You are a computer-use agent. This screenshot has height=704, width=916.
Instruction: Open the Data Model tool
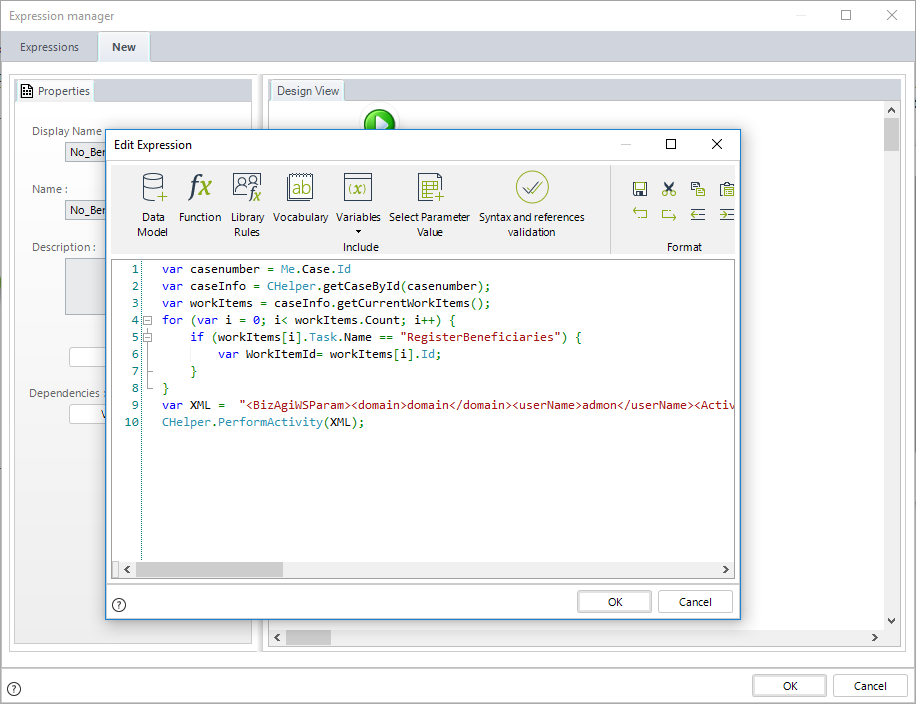click(x=153, y=204)
